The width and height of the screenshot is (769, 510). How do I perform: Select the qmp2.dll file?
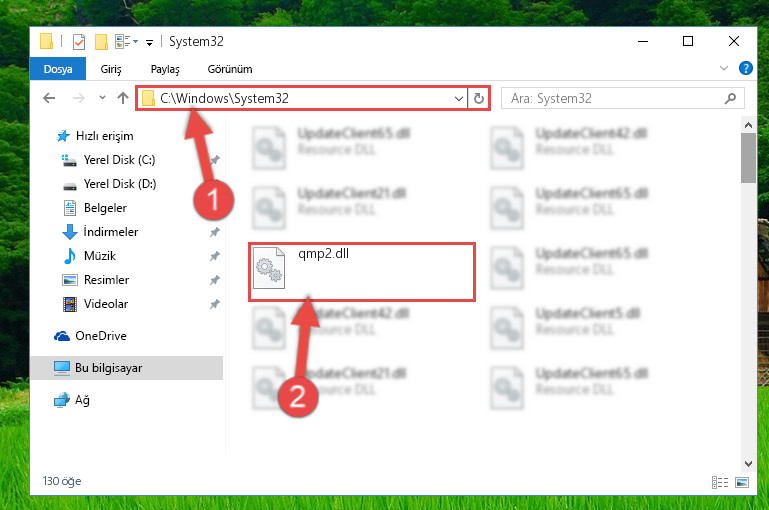tap(362, 271)
